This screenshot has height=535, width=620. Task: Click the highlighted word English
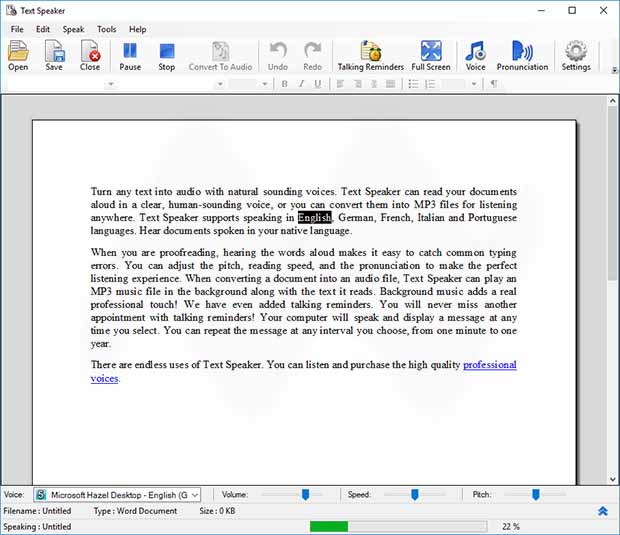(x=314, y=217)
